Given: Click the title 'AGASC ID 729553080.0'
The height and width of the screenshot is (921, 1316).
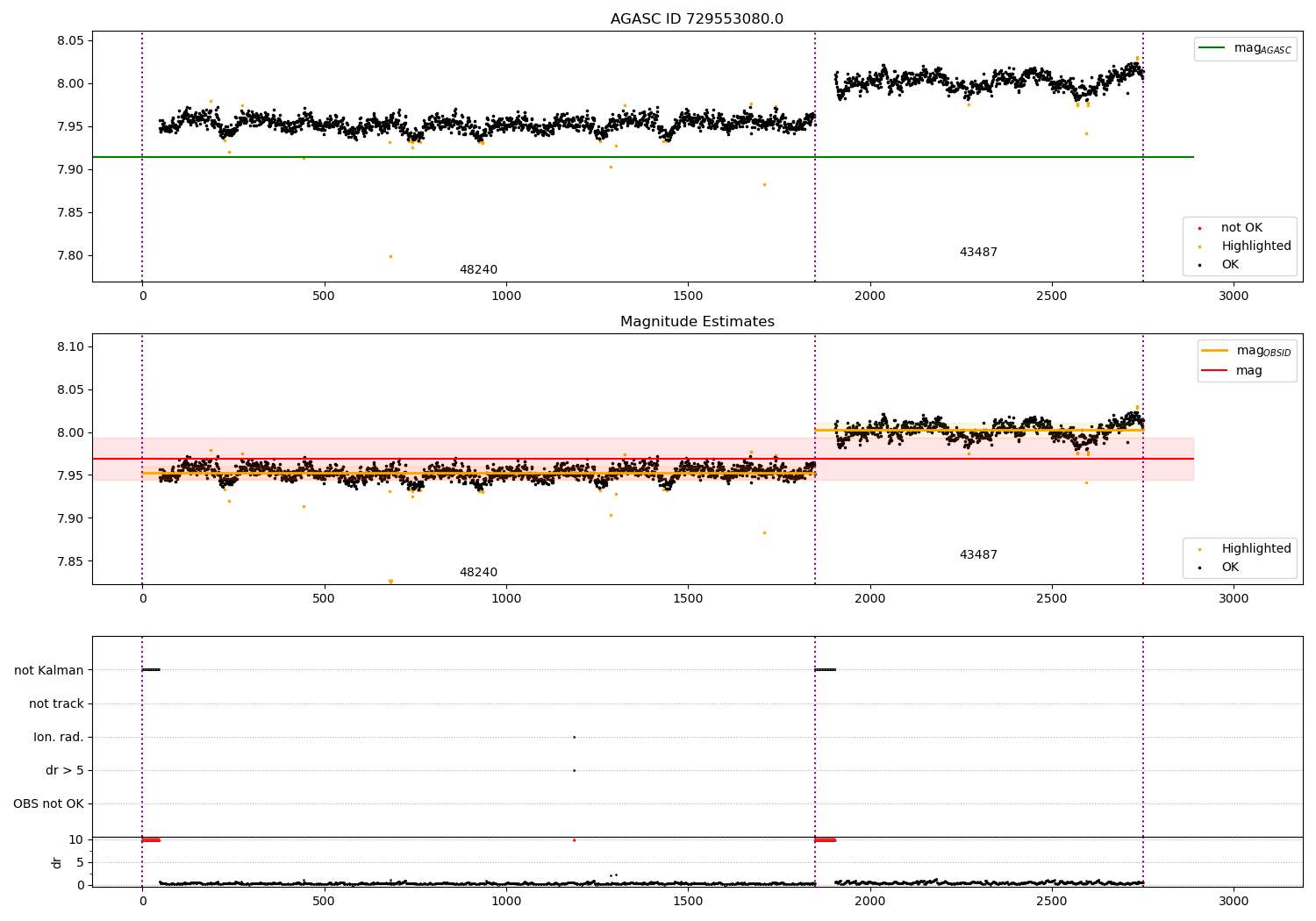Looking at the screenshot, I should click(697, 19).
